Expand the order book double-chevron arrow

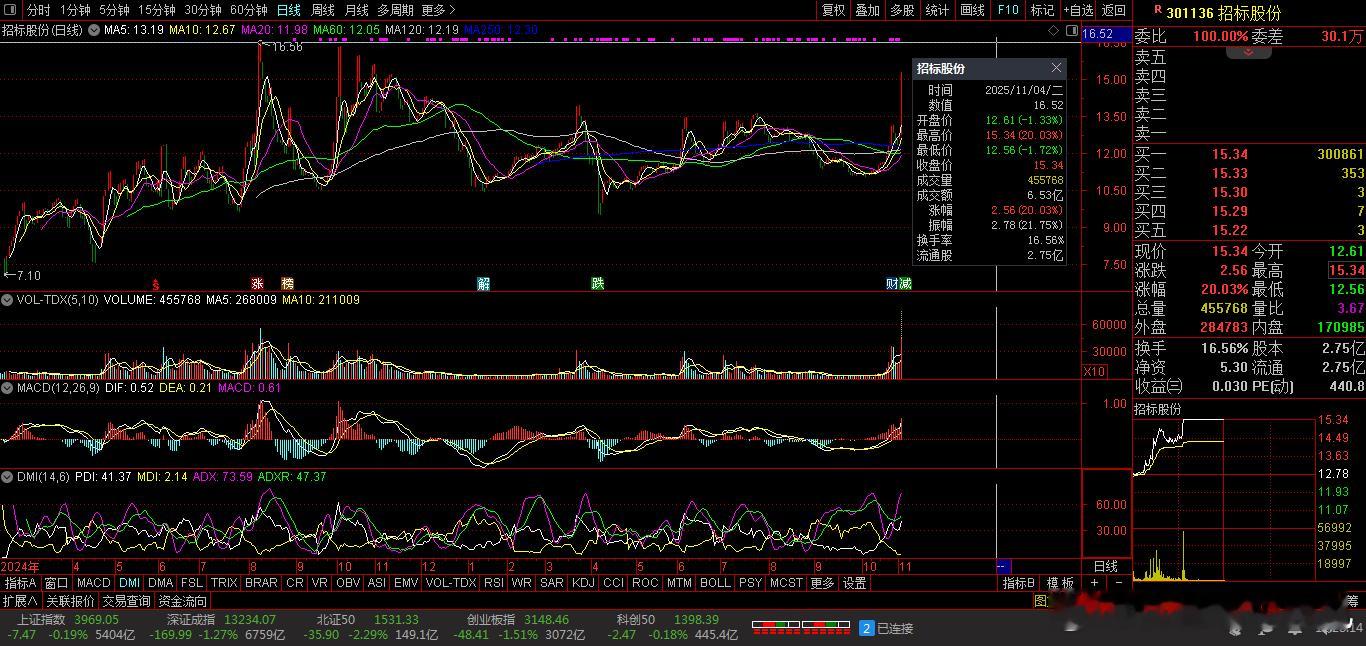[1248, 51]
